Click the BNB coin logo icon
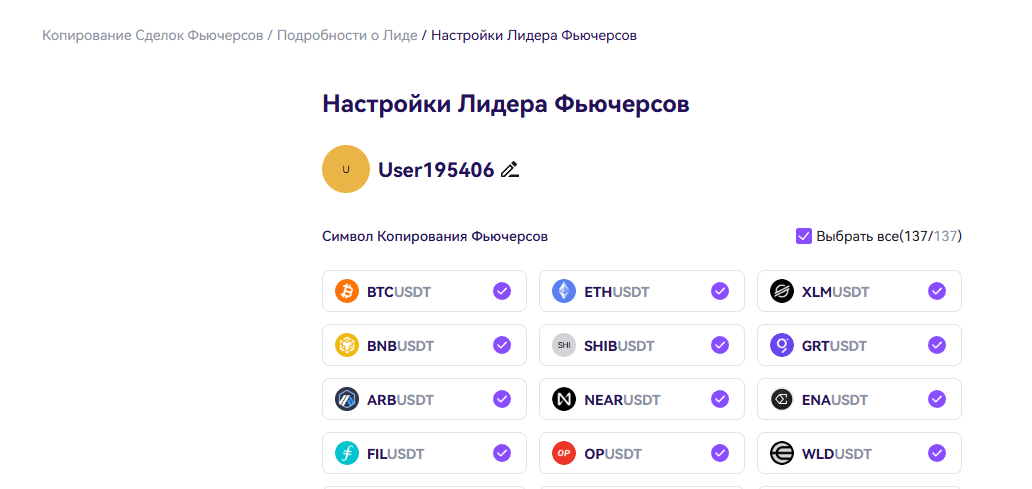 (347, 345)
